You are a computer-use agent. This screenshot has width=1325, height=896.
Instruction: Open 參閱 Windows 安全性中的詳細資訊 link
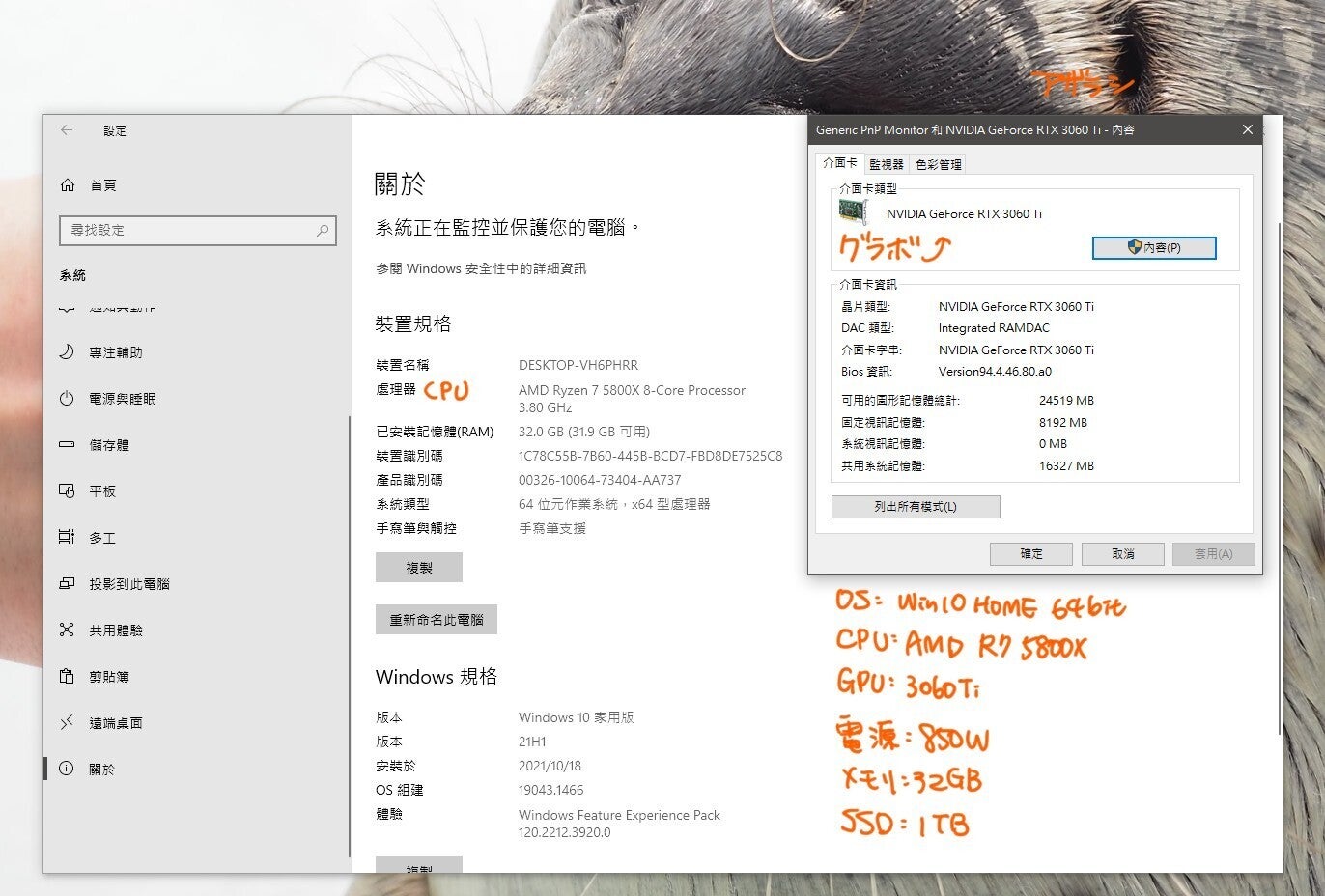(481, 268)
